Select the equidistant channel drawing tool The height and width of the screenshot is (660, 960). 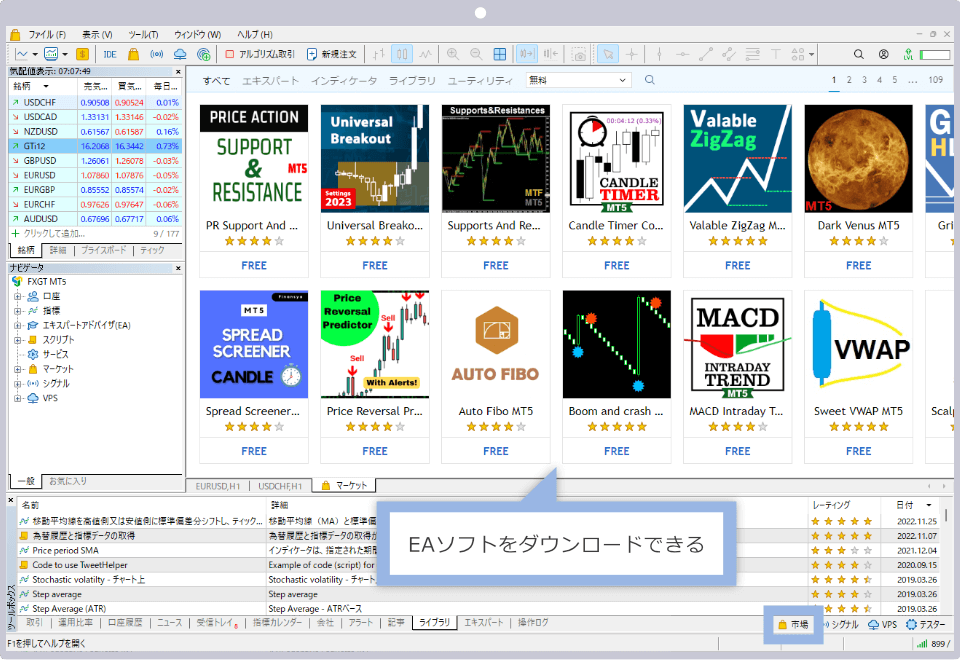(x=729, y=54)
